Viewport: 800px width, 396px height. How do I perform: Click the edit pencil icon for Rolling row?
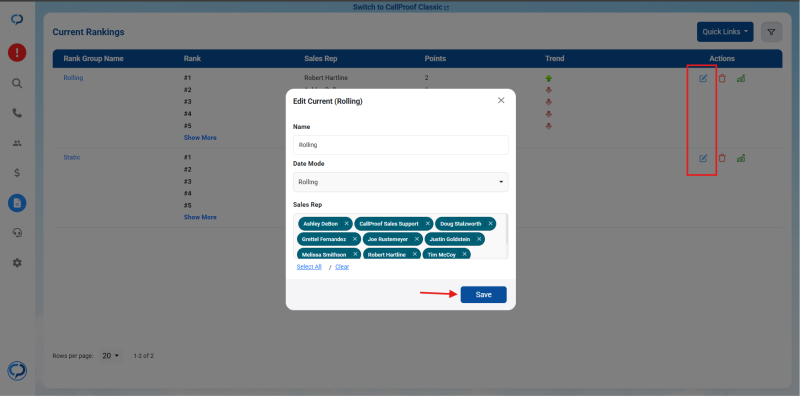703,79
